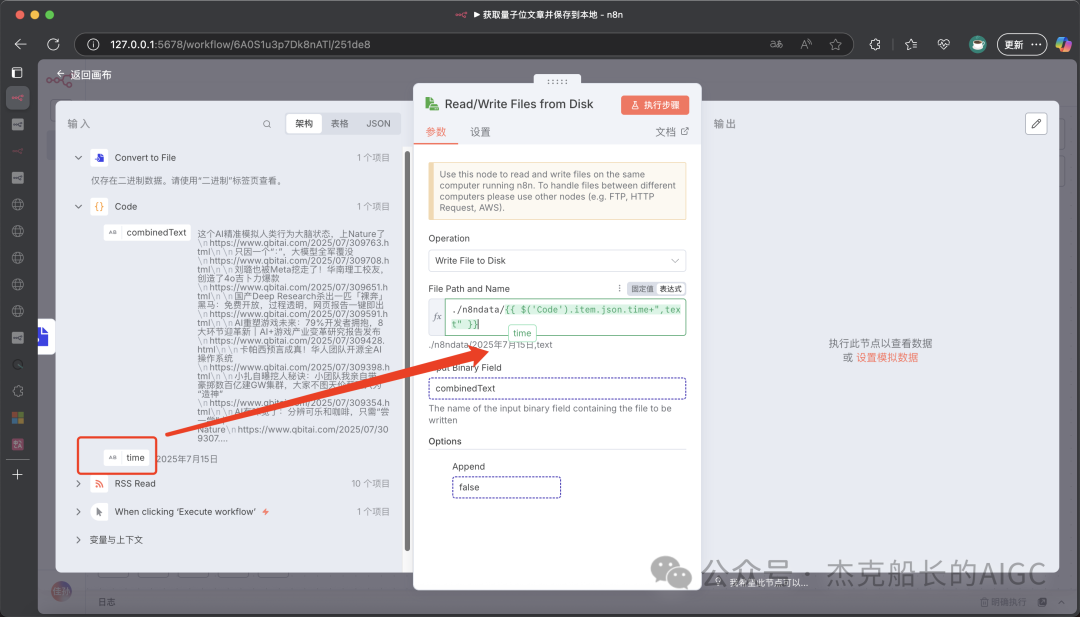The width and height of the screenshot is (1080, 617).
Task: Grab the panel drag handle dots
Action: tap(557, 81)
